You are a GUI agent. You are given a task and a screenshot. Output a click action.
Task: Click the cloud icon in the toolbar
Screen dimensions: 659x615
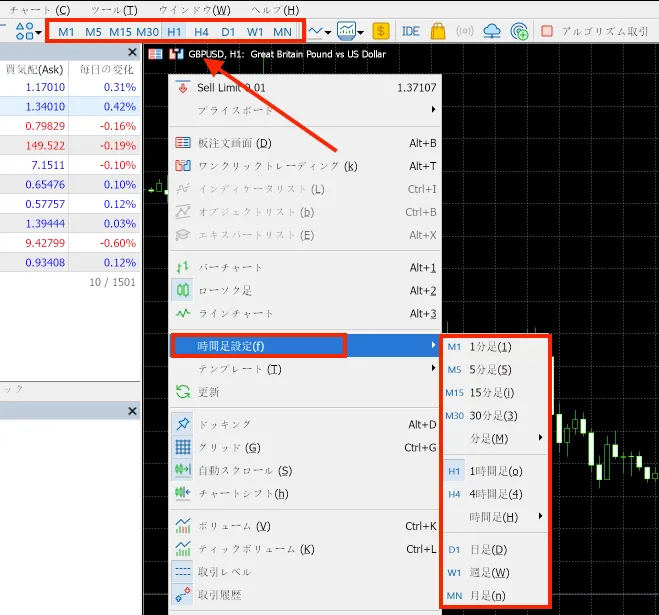click(491, 31)
